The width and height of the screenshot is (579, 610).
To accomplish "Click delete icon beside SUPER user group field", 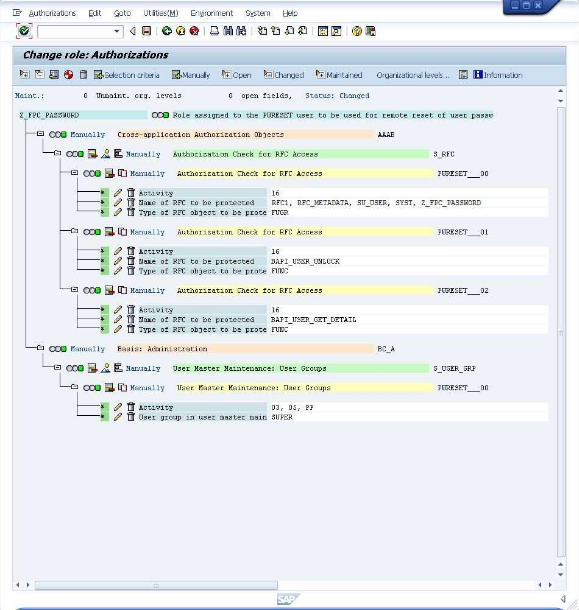I will [131, 417].
